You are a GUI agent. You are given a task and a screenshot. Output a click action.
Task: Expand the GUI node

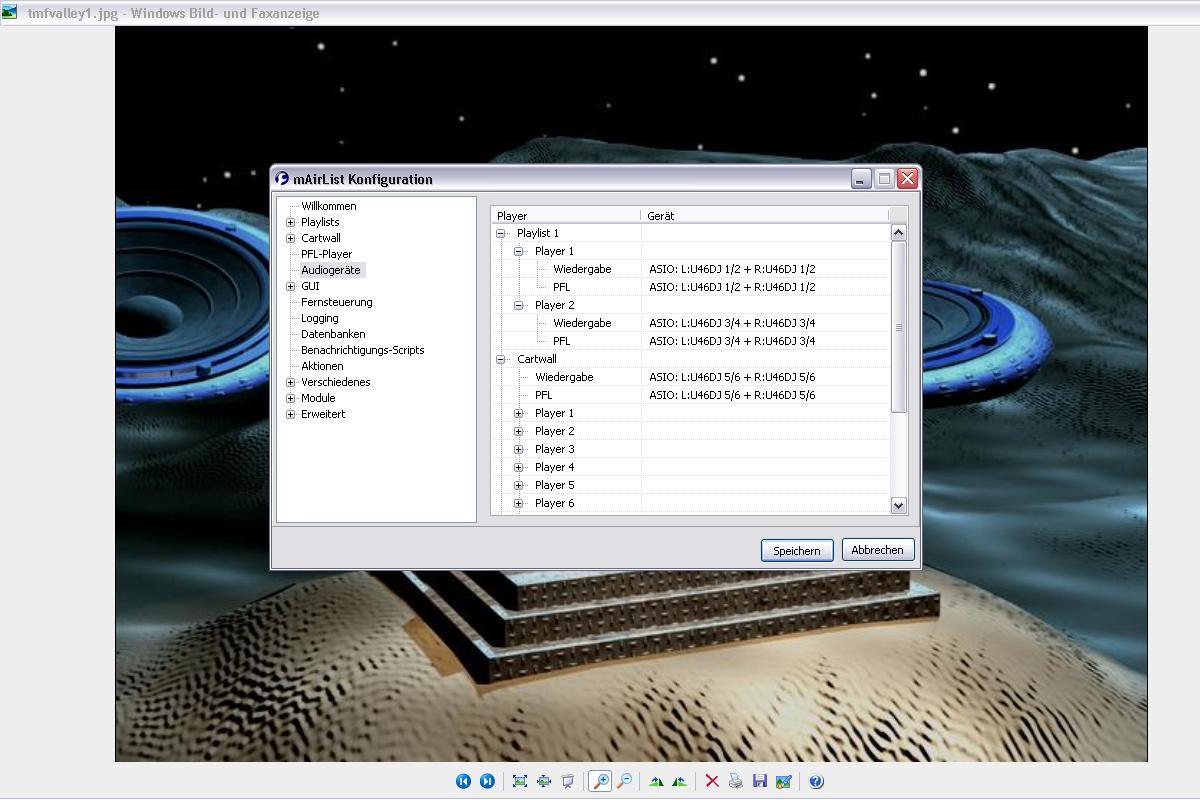pyautogui.click(x=290, y=286)
